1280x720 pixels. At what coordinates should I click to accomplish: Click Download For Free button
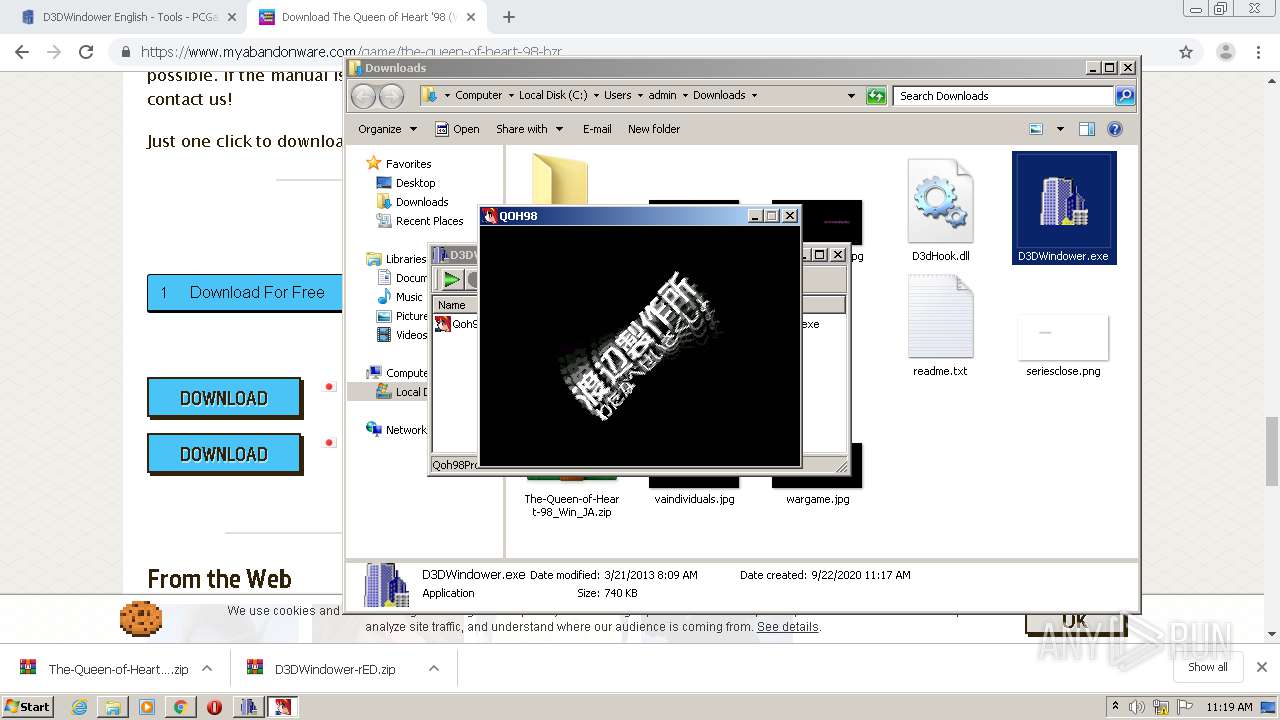[x=244, y=292]
